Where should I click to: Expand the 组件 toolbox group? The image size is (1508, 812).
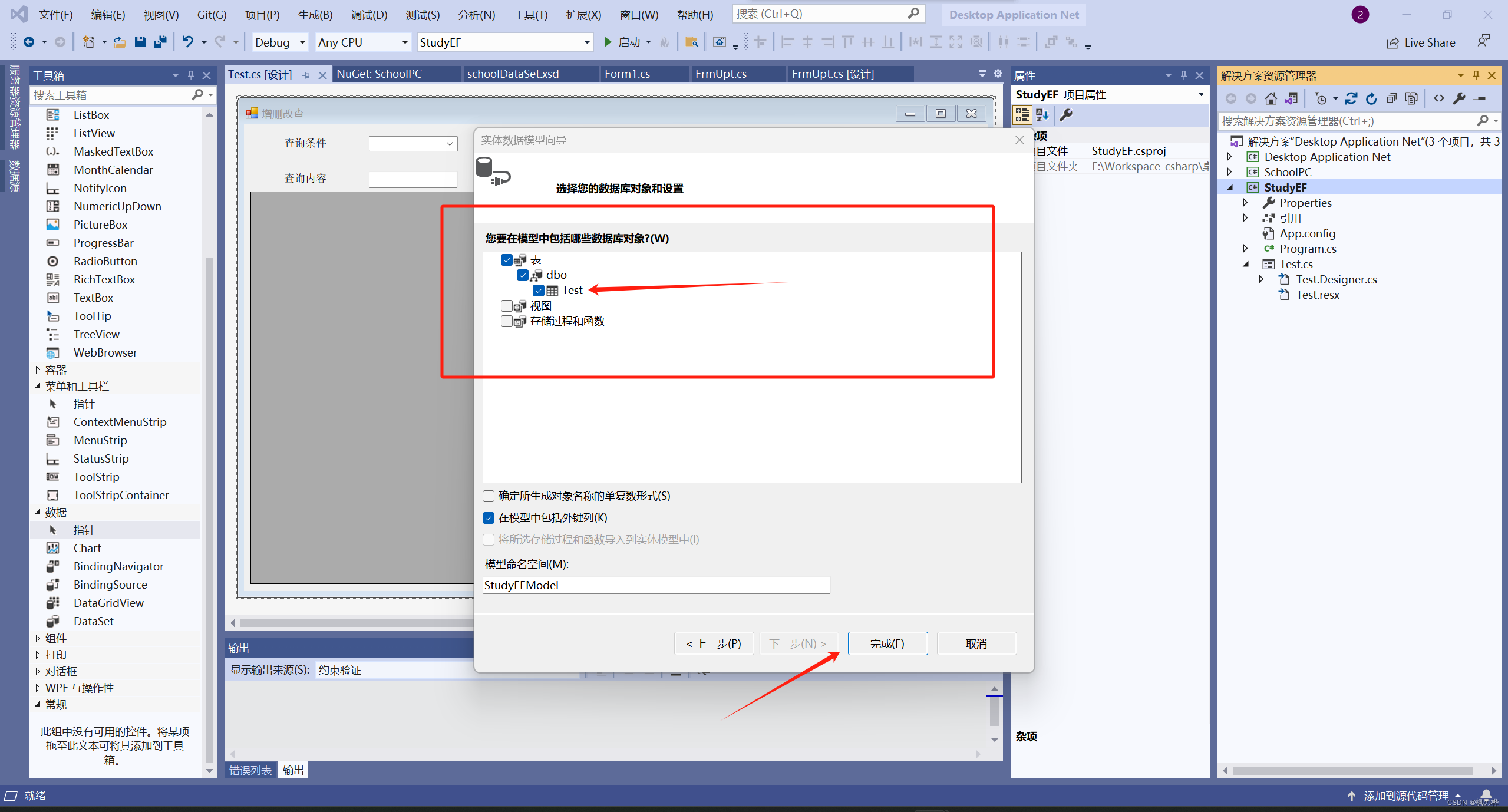[38, 638]
